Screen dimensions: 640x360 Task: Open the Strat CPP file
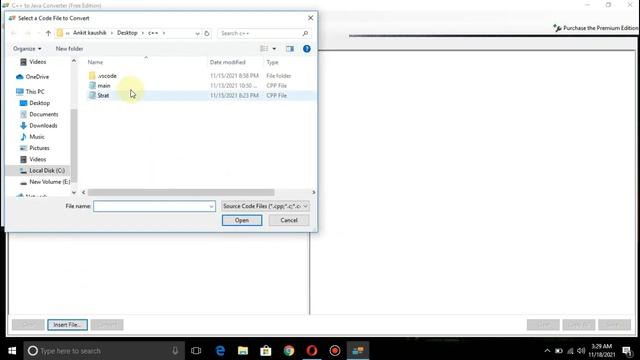[x=103, y=96]
